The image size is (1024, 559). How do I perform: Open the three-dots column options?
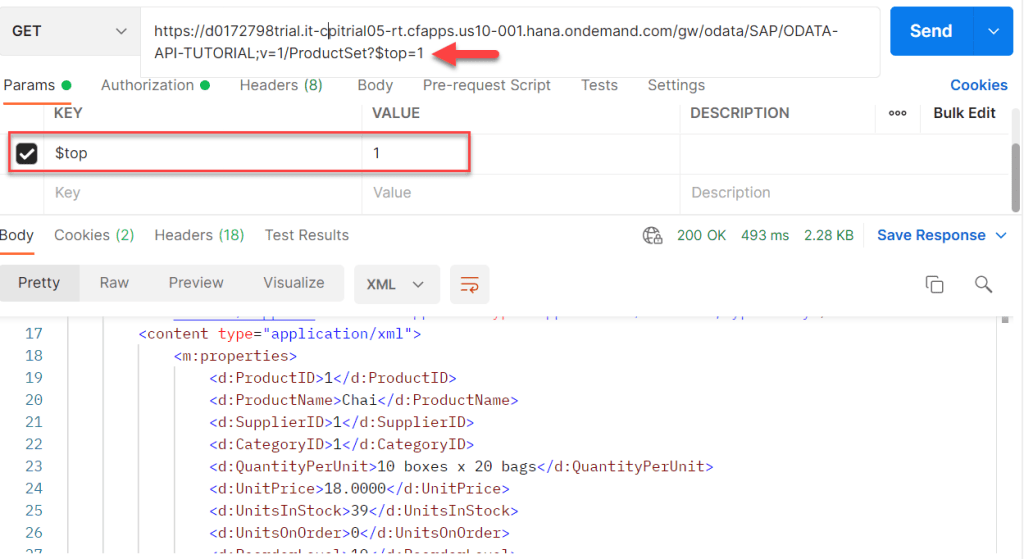(x=897, y=113)
